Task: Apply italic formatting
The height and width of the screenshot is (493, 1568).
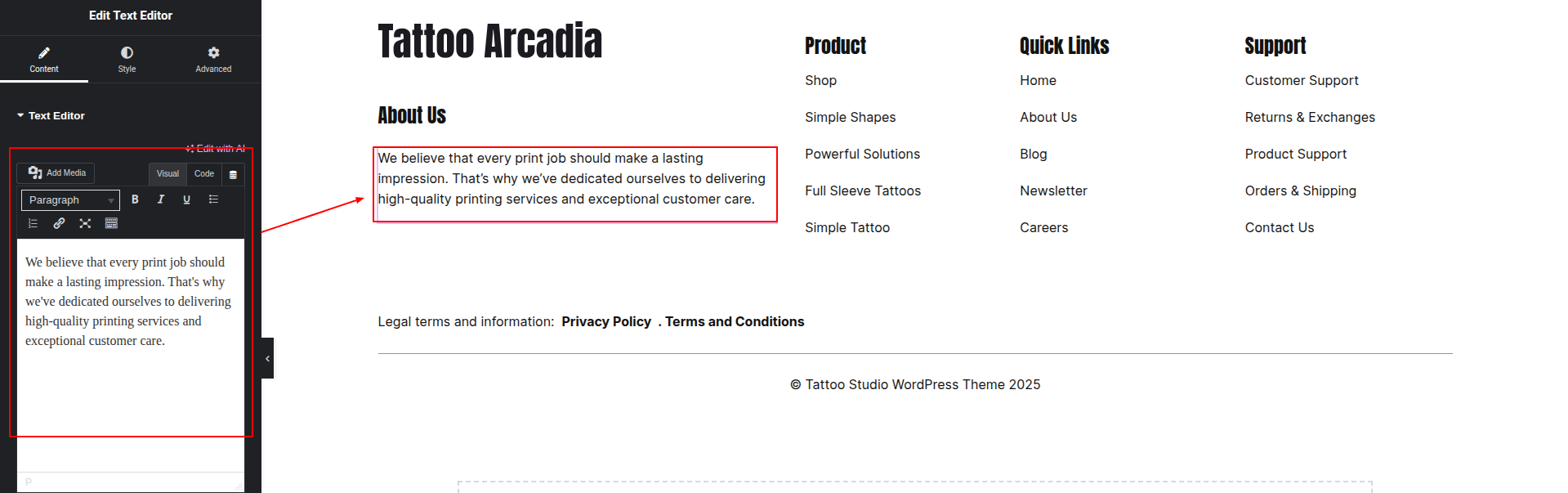Action: tap(161, 199)
